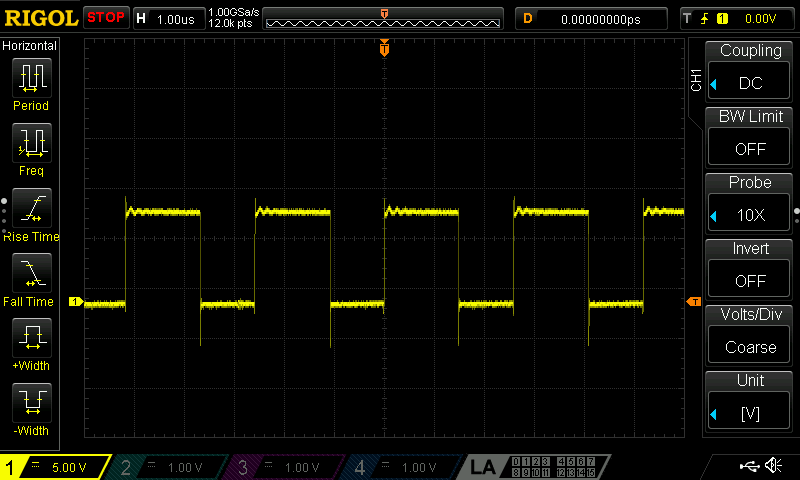Viewport: 800px width, 480px height.
Task: Click the orange trigger position marker
Action: pyautogui.click(x=384, y=48)
